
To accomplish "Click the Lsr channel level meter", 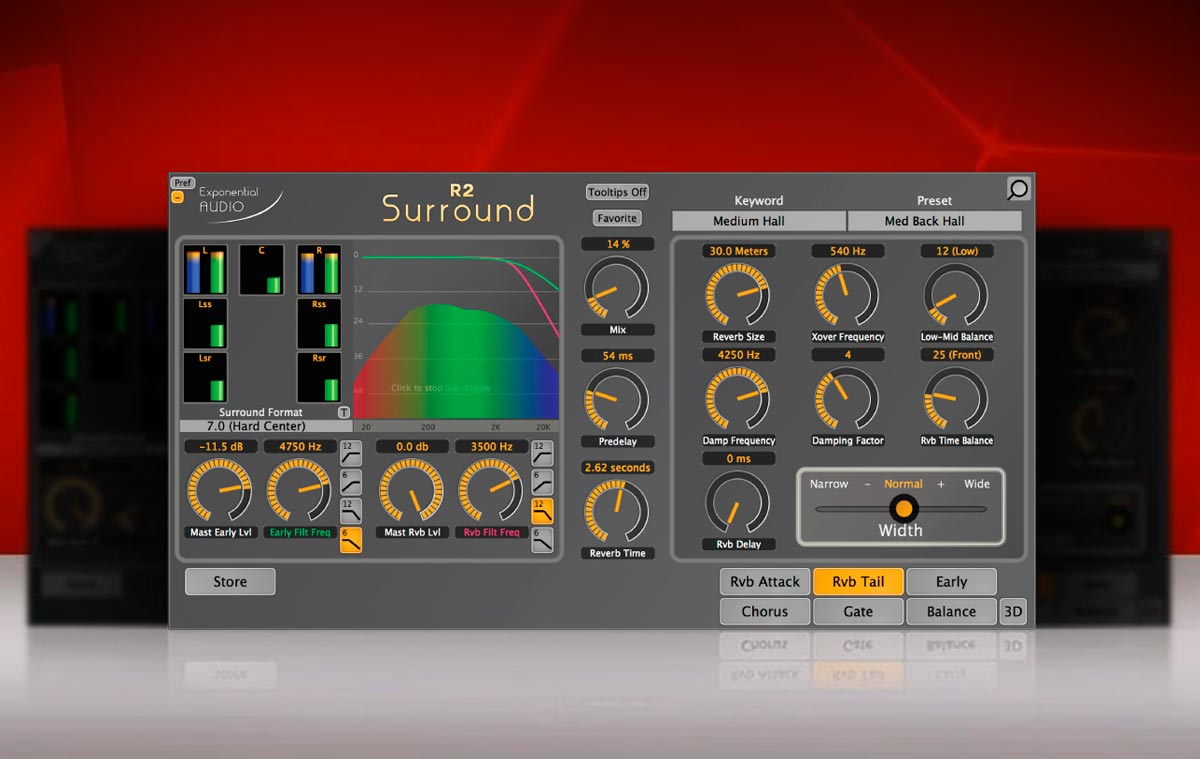I will coord(205,376).
